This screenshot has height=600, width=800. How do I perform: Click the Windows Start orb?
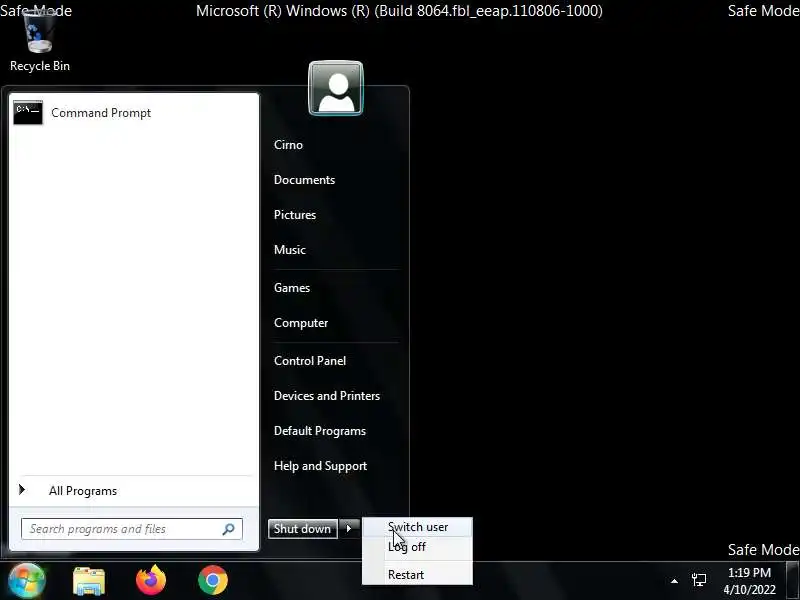26,581
